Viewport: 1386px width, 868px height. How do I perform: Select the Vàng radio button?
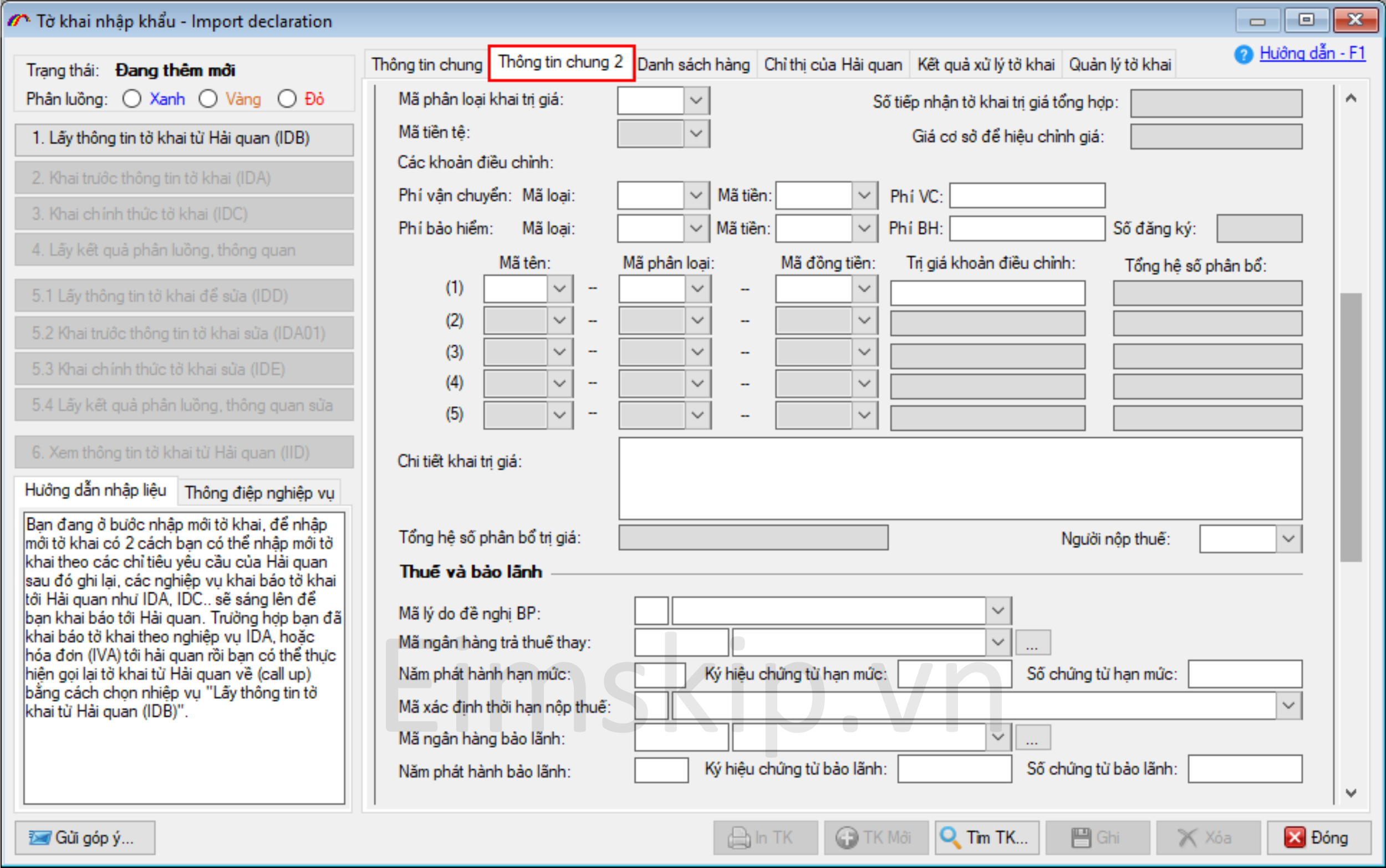208,99
